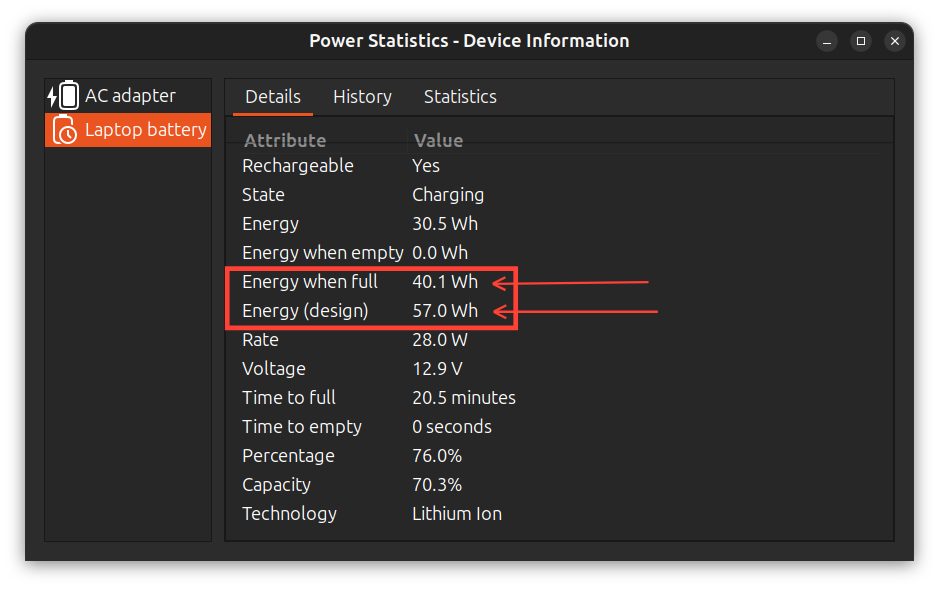Click the Attribute column header
The height and width of the screenshot is (589, 939).
[285, 140]
